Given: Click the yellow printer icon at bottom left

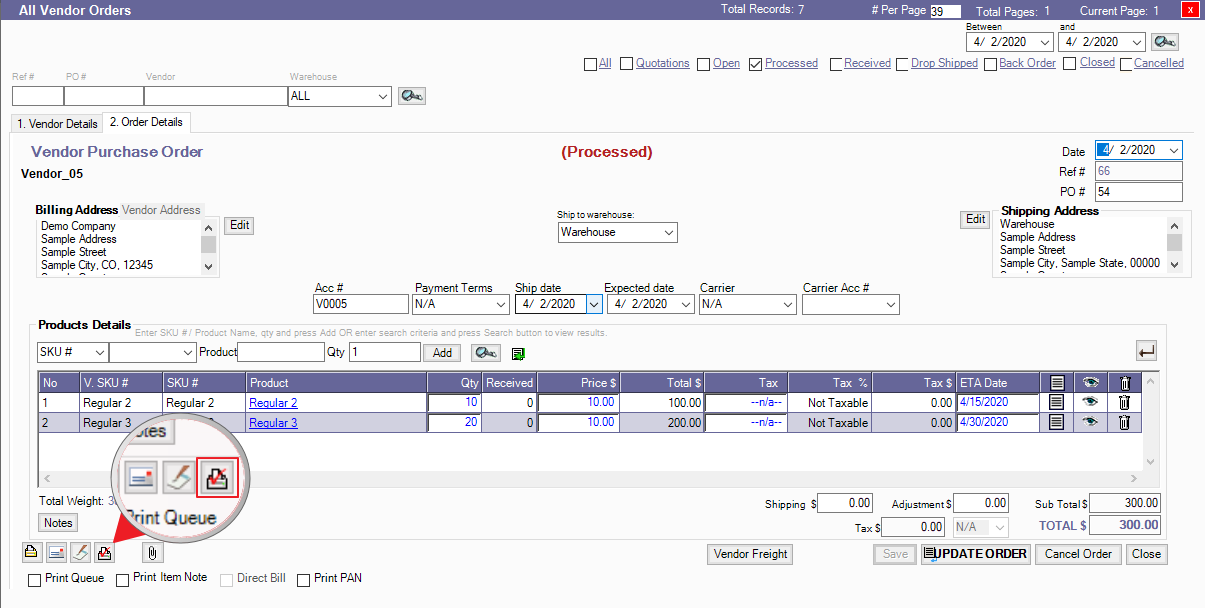Looking at the screenshot, I should click(32, 552).
